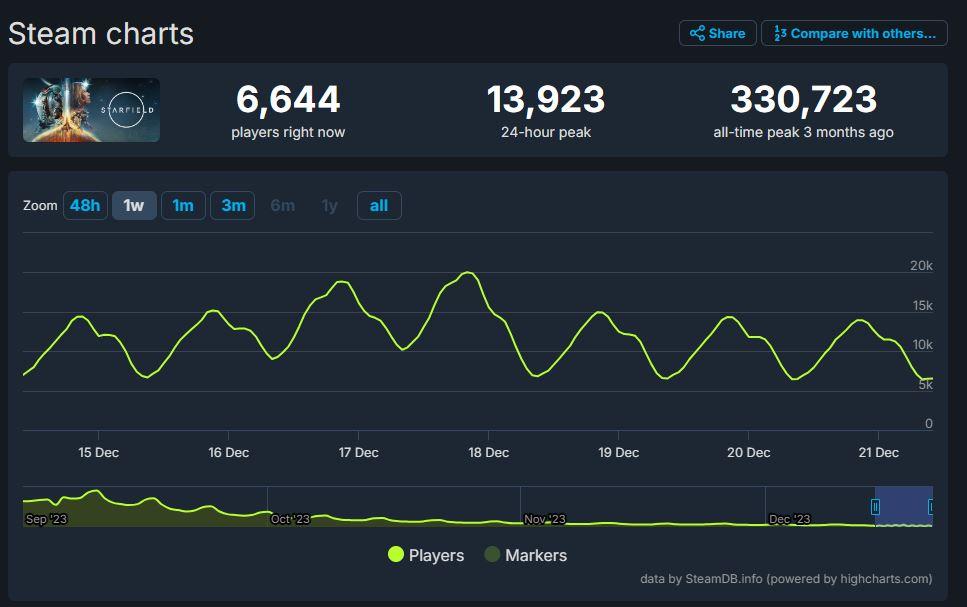
Task: Click the 15k y-axis label
Action: point(923,305)
